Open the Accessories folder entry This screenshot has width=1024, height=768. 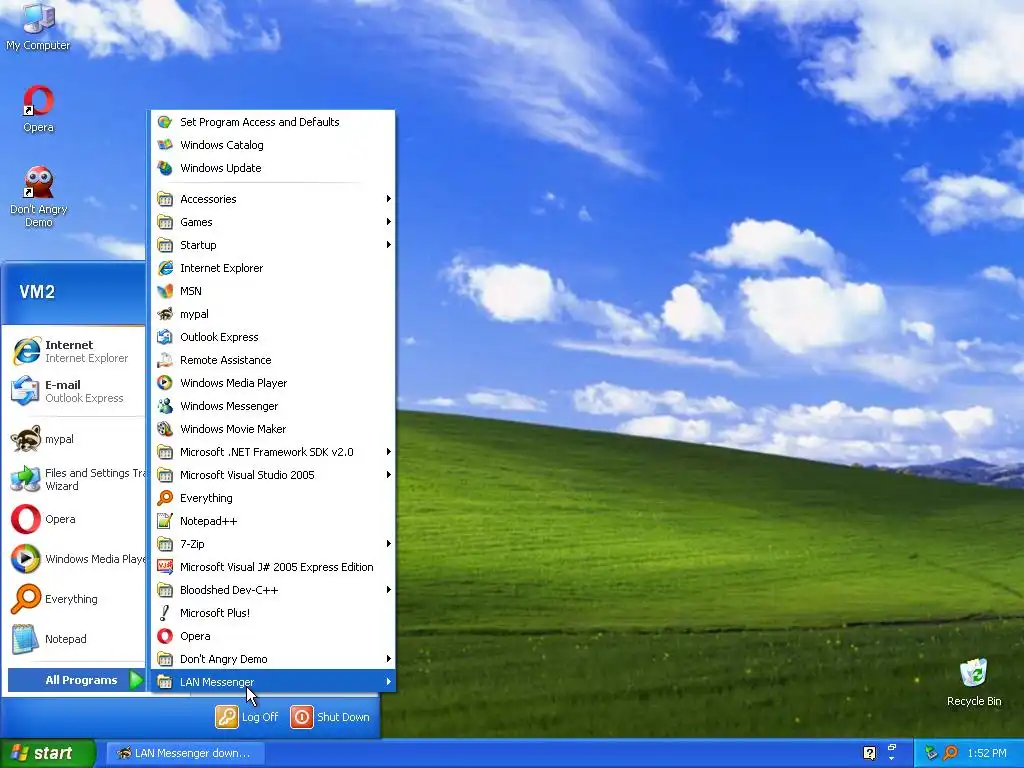click(x=273, y=199)
